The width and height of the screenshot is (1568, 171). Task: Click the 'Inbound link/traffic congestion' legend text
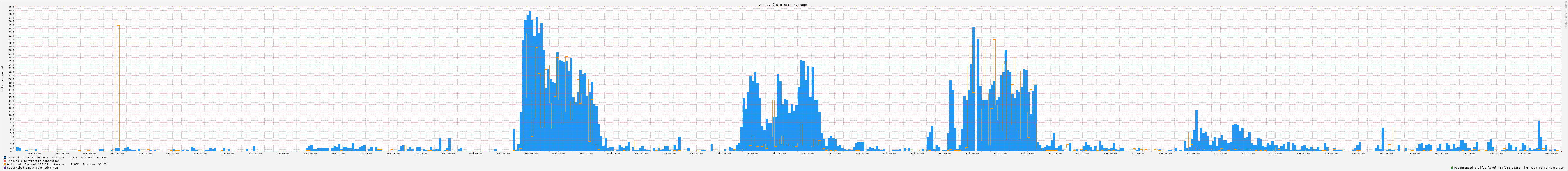point(34,161)
